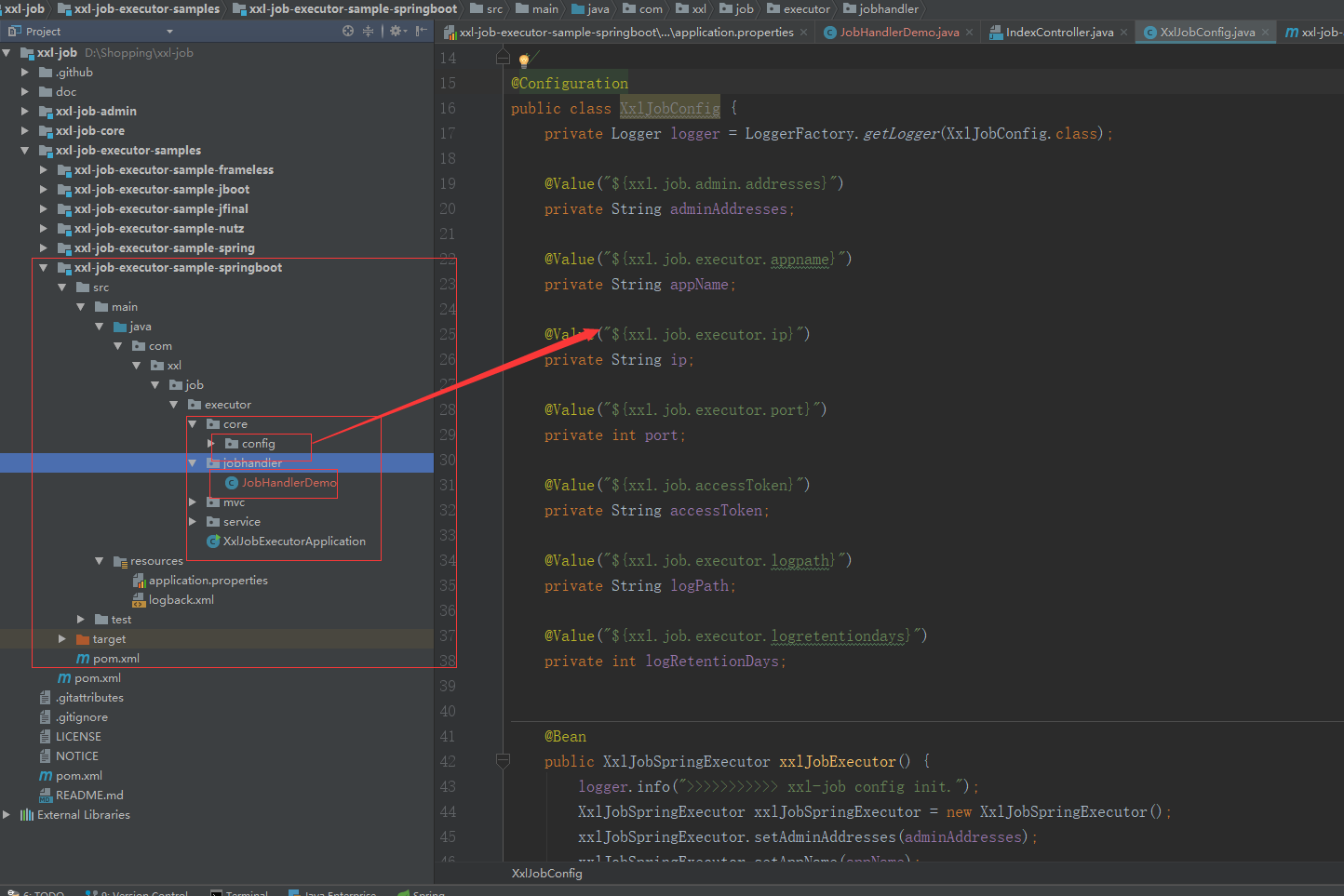This screenshot has width=1344, height=896.
Task: Close the XxlJobConfig.java editor tab
Action: [x=1266, y=33]
